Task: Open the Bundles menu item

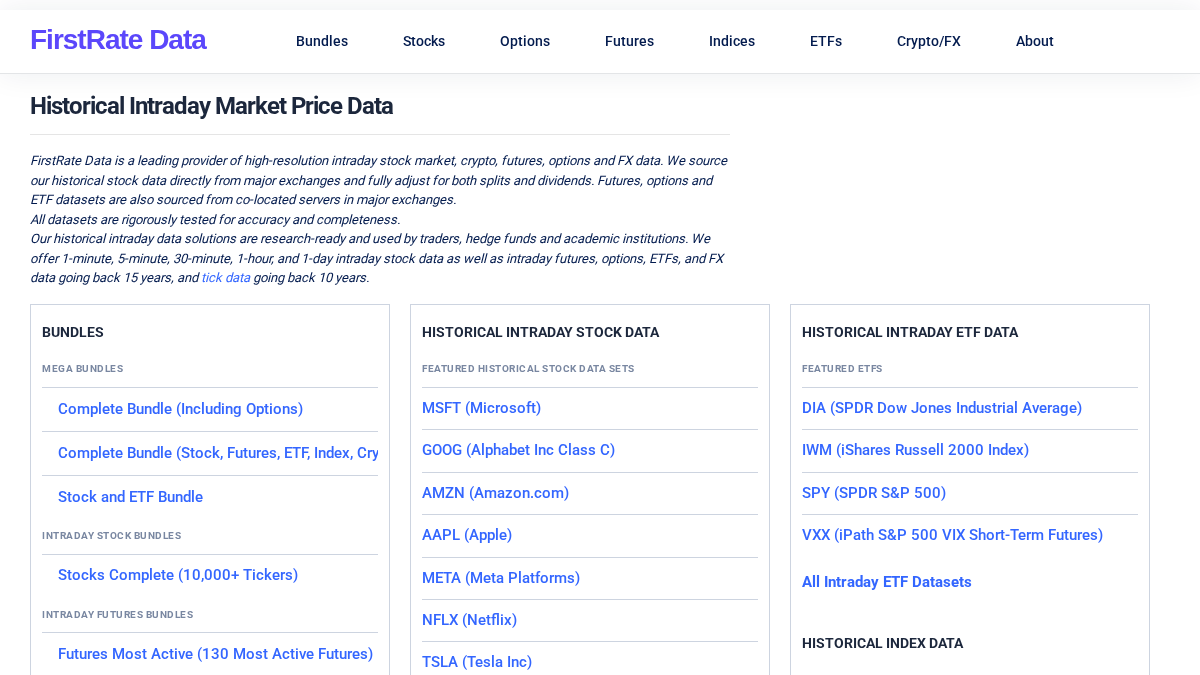Action: pyautogui.click(x=322, y=41)
